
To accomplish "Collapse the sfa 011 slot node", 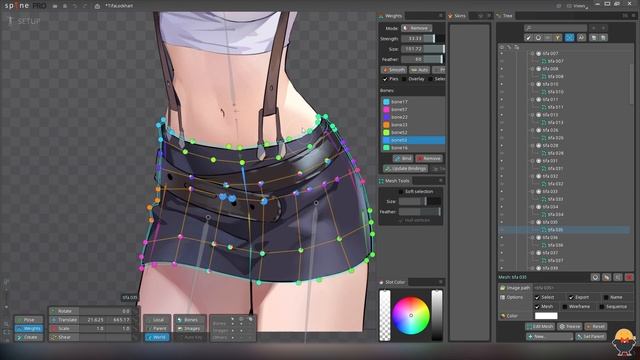I will coord(532,100).
